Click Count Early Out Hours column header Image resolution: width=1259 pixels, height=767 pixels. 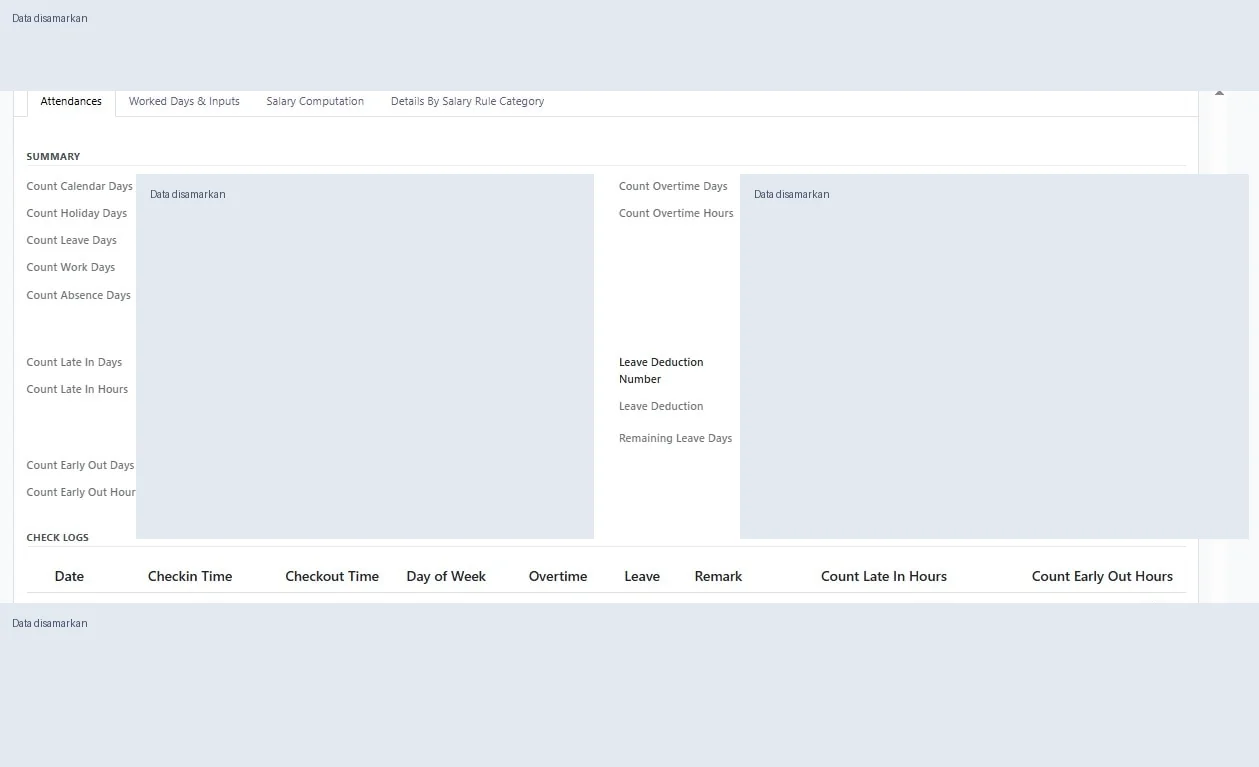tap(1102, 576)
